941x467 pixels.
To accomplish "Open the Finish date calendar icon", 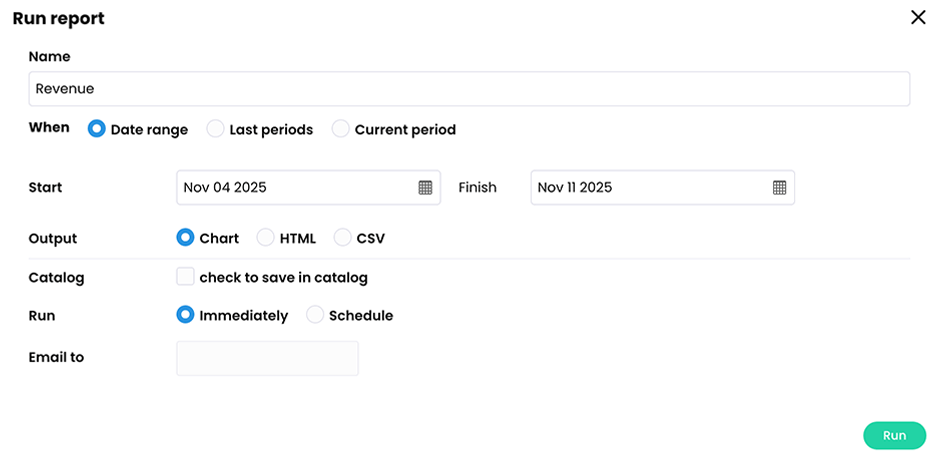I will 779,187.
